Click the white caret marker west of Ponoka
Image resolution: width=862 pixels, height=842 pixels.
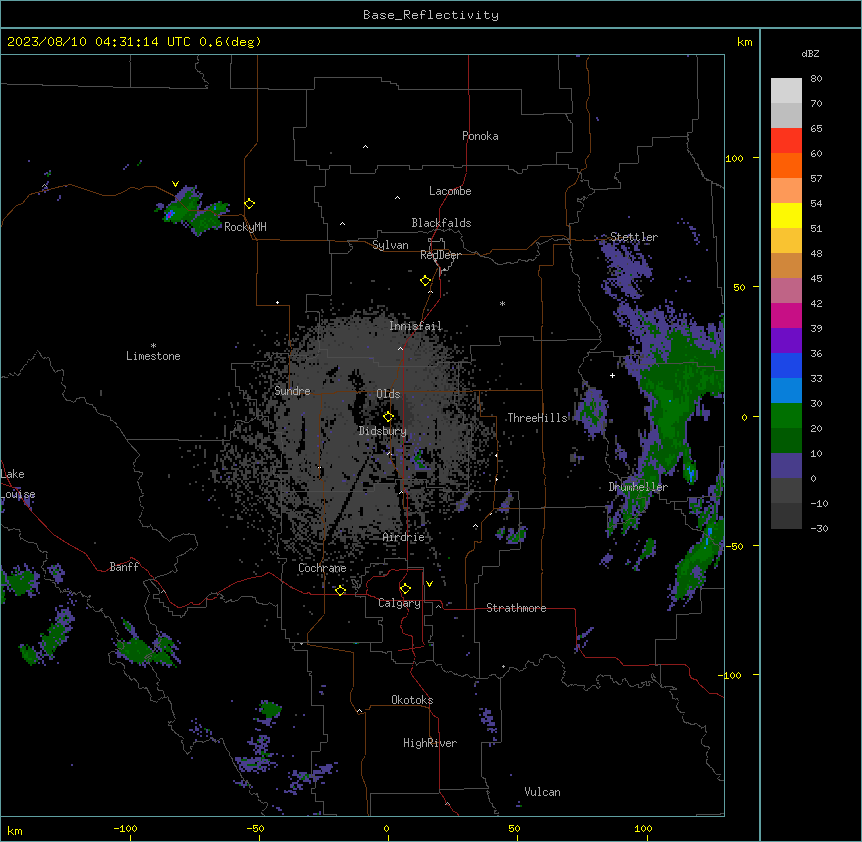366,147
